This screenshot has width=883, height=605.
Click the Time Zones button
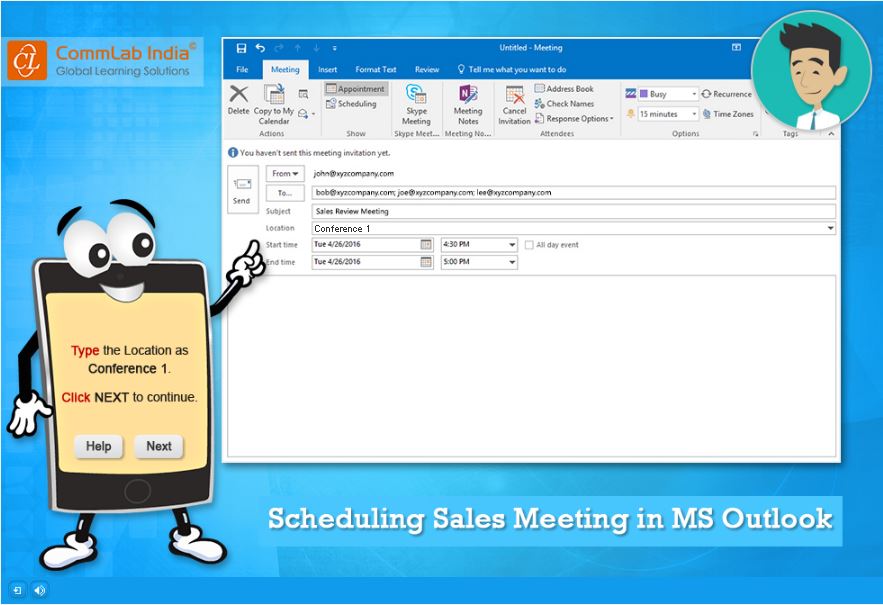(x=728, y=114)
